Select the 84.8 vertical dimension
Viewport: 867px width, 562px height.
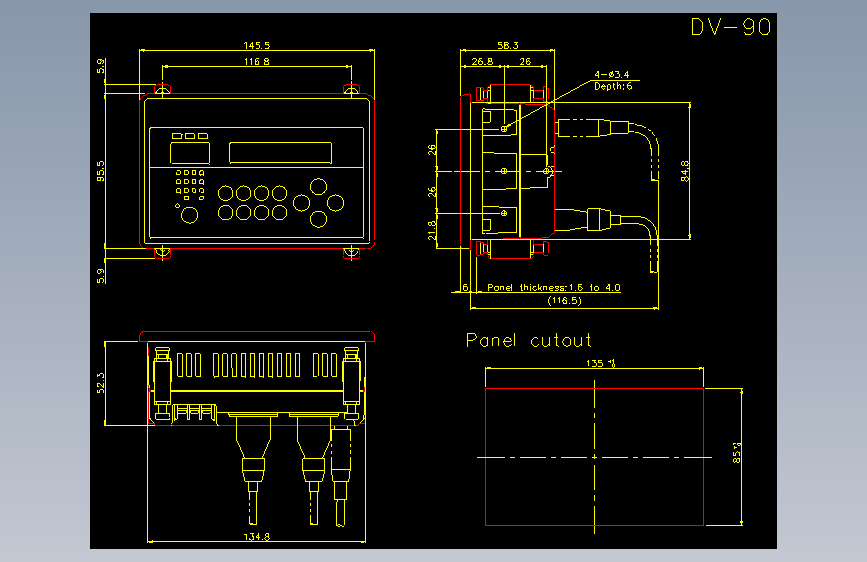pos(685,171)
